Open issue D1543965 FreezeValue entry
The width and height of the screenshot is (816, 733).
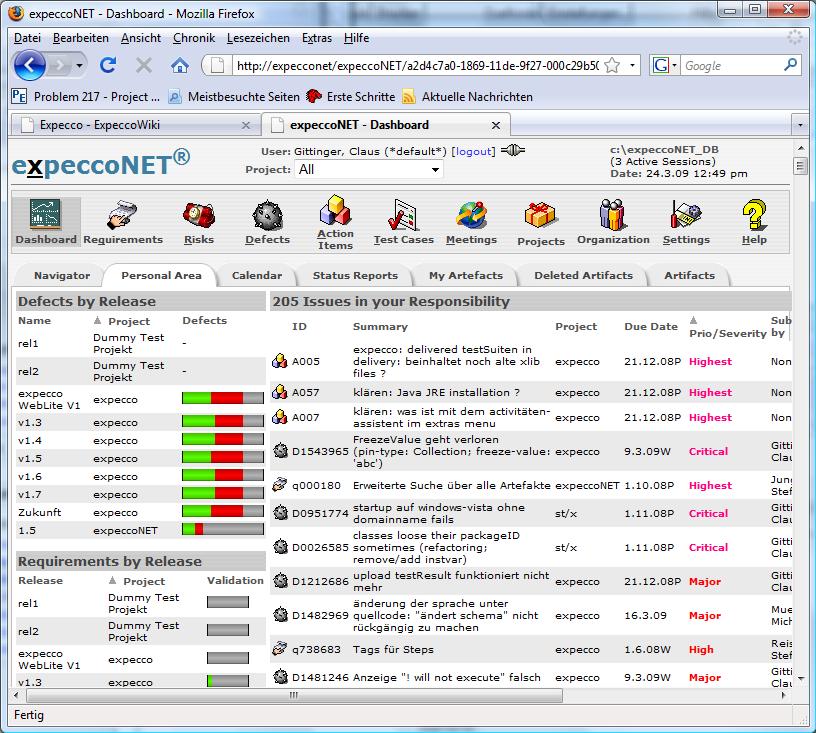click(x=320, y=452)
